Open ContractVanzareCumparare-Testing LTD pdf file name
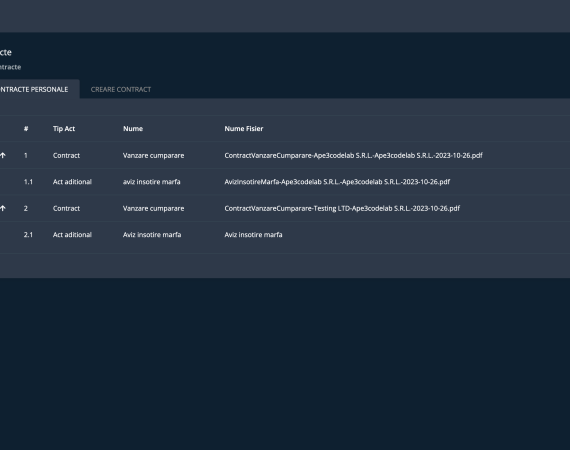Screen dimensions: 570x450 342,209
